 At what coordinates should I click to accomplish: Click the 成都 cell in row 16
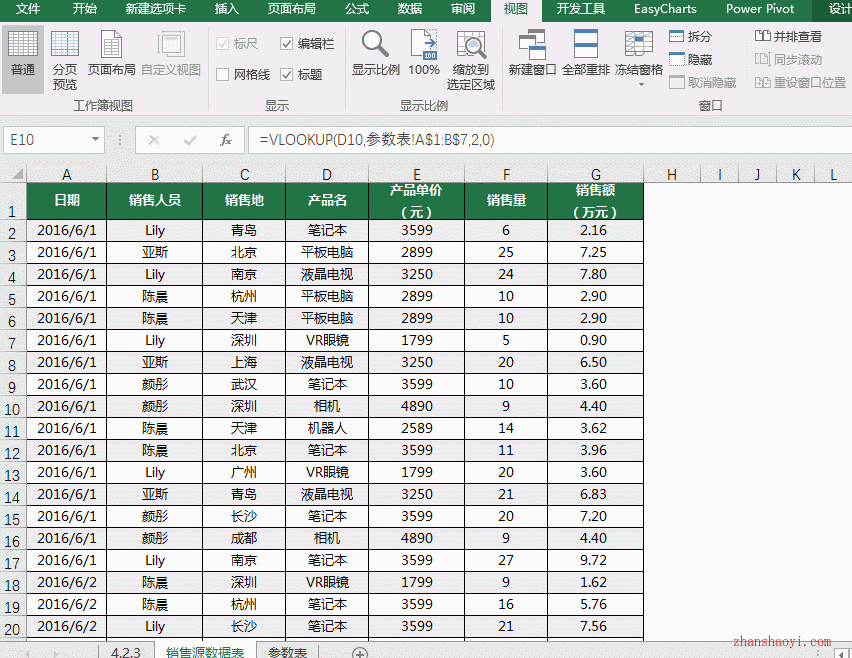coord(243,538)
